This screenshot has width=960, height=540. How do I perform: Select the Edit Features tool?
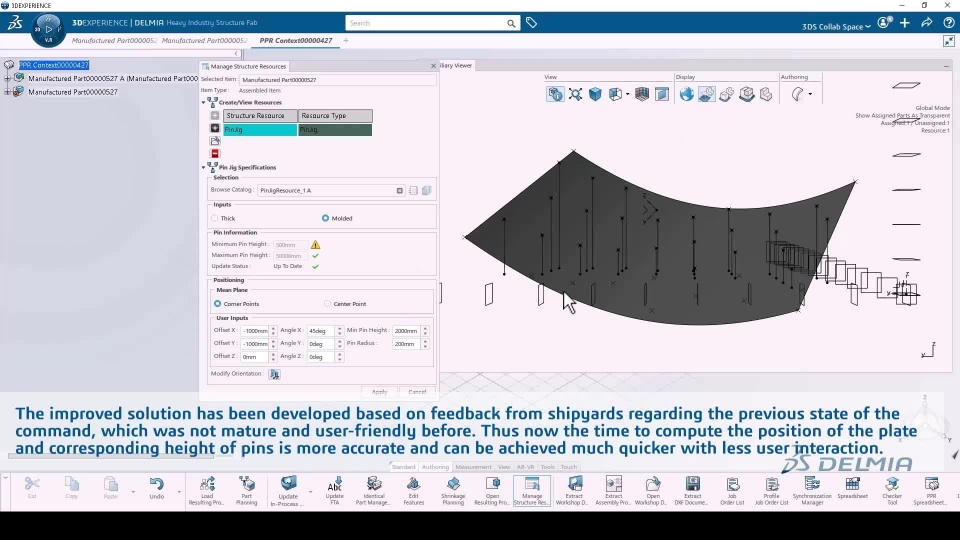click(413, 490)
